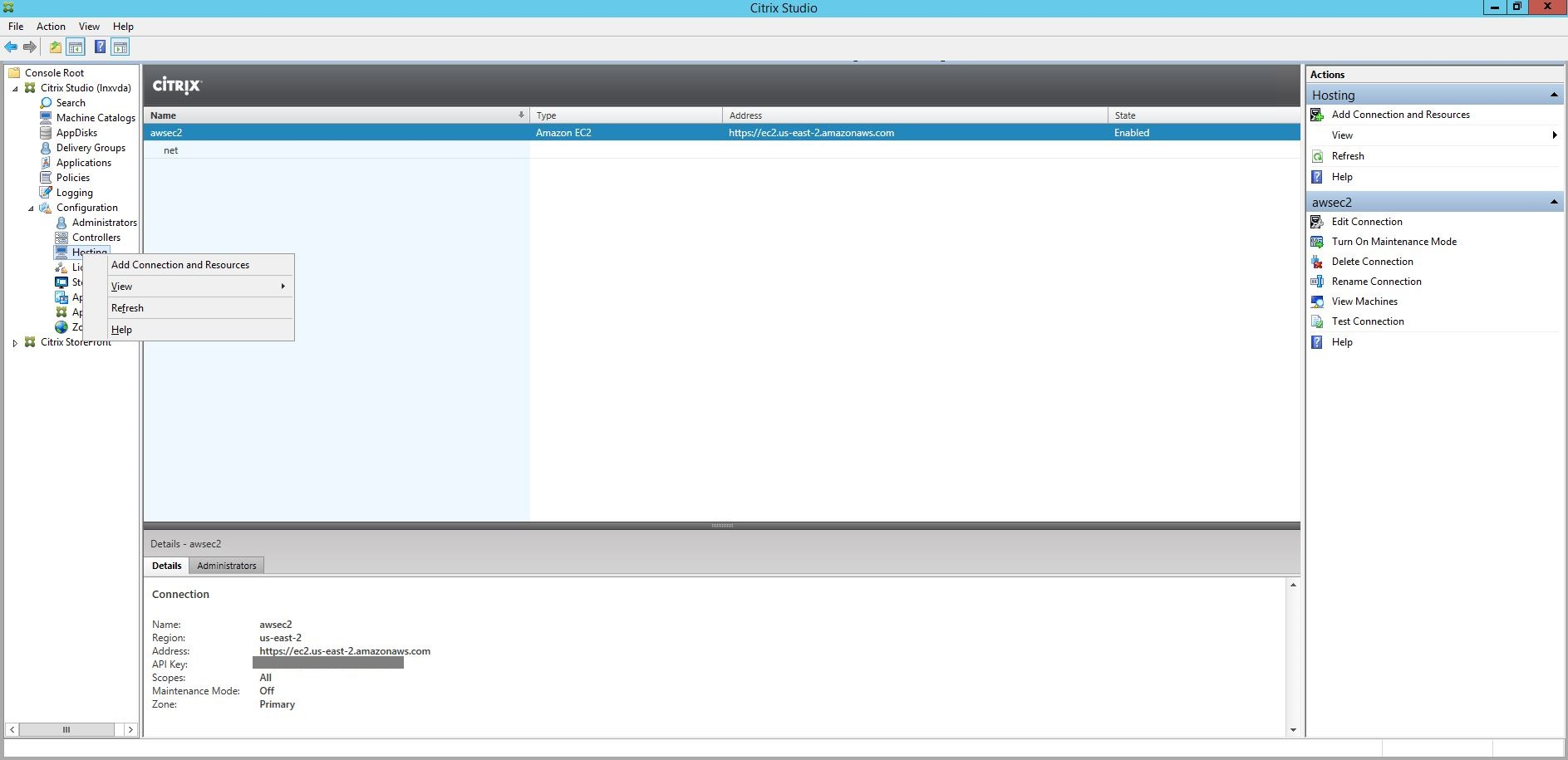Click the console tree horizontal scrollbar thumb
The height and width of the screenshot is (760, 1568).
pos(66,729)
